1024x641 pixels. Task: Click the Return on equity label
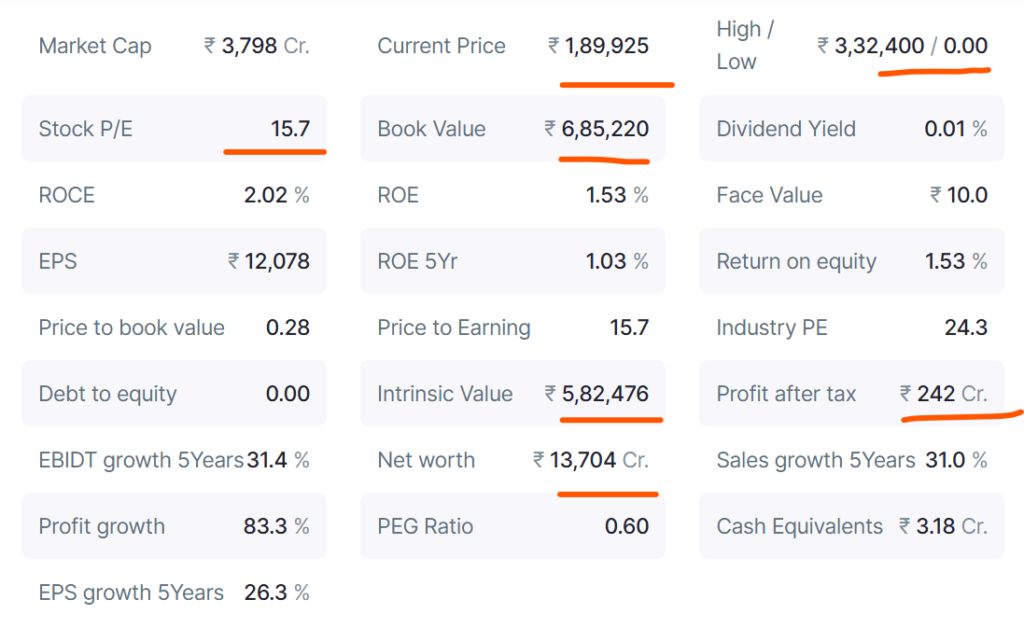tap(796, 262)
